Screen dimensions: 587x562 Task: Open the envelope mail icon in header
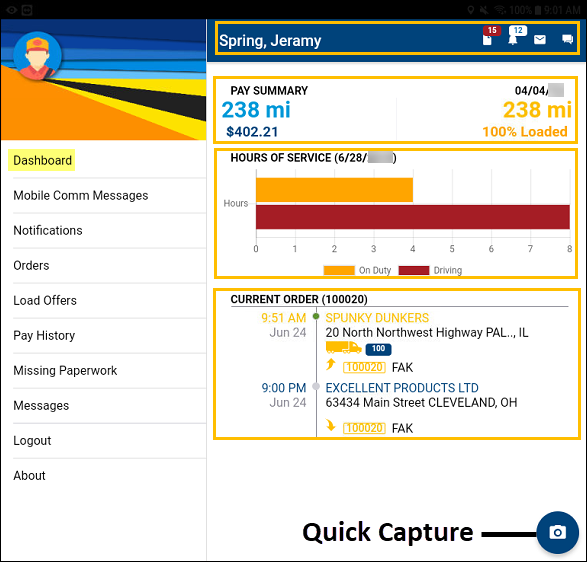[539, 39]
